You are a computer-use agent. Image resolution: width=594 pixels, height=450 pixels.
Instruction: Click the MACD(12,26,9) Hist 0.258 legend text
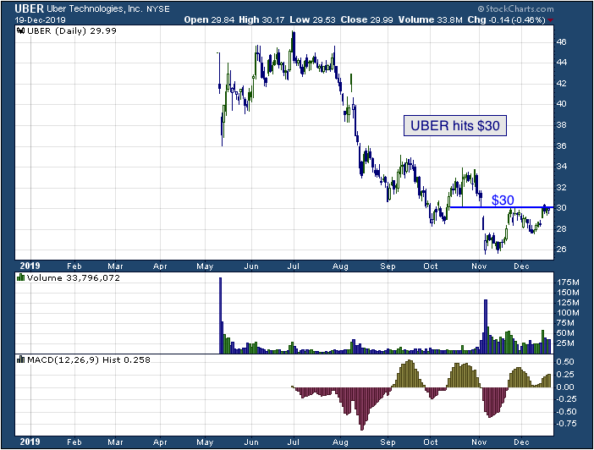[x=89, y=359]
